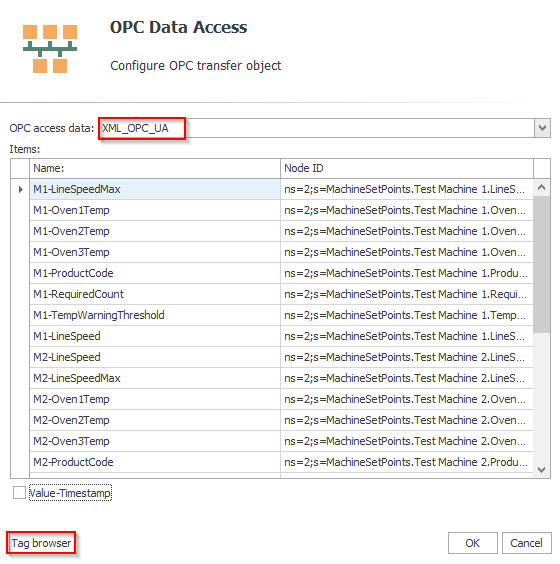Select the row indicator arrow for M1-LineSpeedMax

[20, 189]
